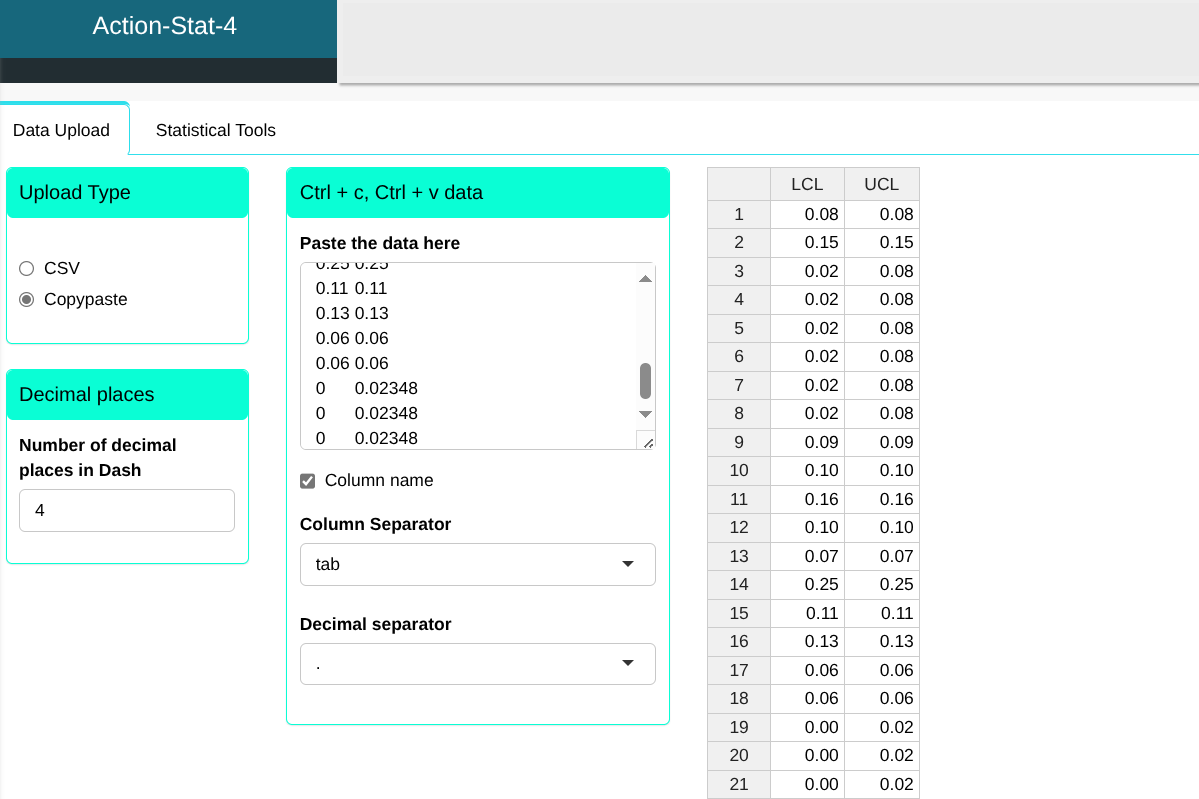Select the Copypaste radio option
The width and height of the screenshot is (1199, 799).
coord(27,299)
